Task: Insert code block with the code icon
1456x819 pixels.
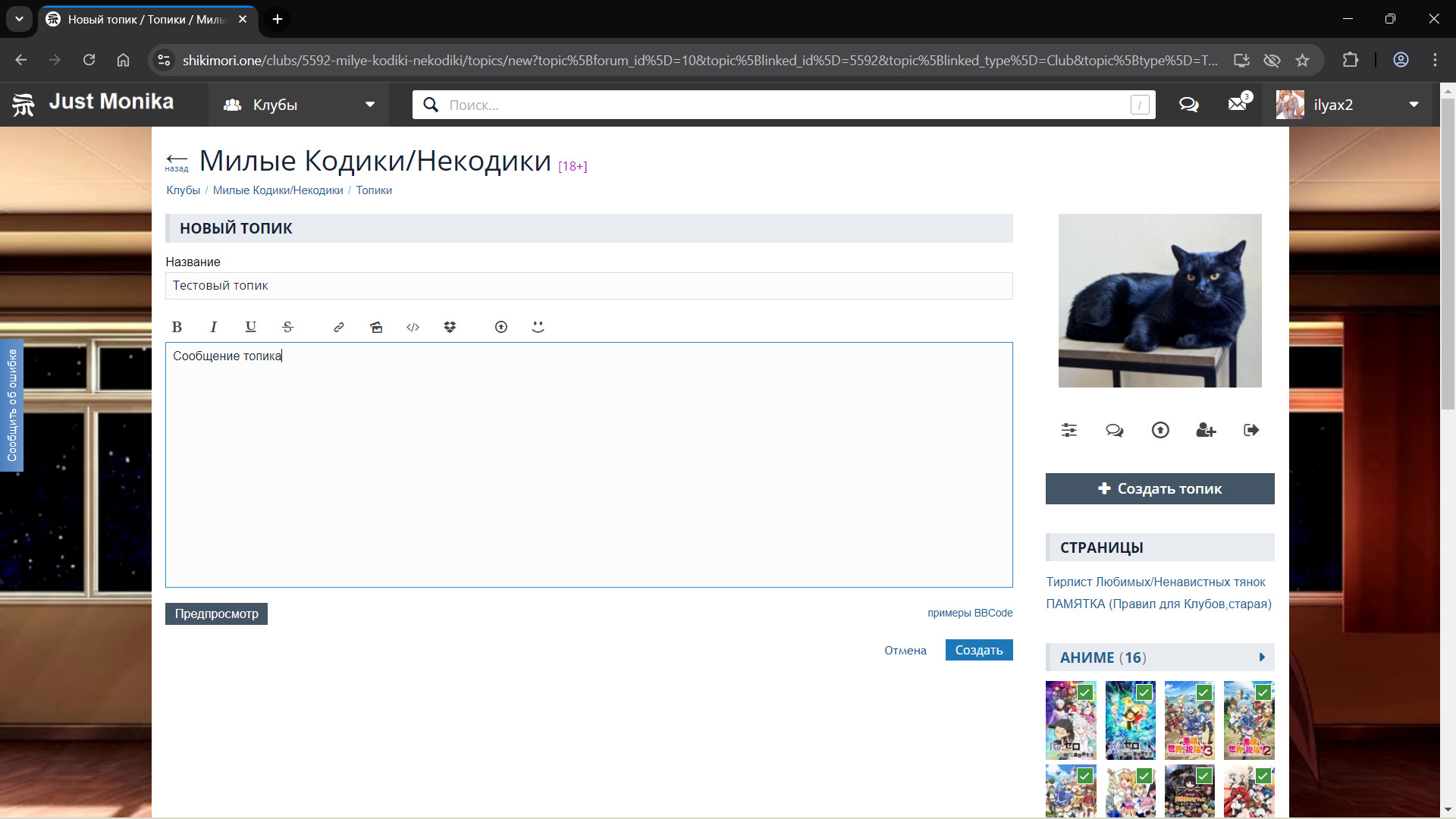Action: [x=413, y=327]
